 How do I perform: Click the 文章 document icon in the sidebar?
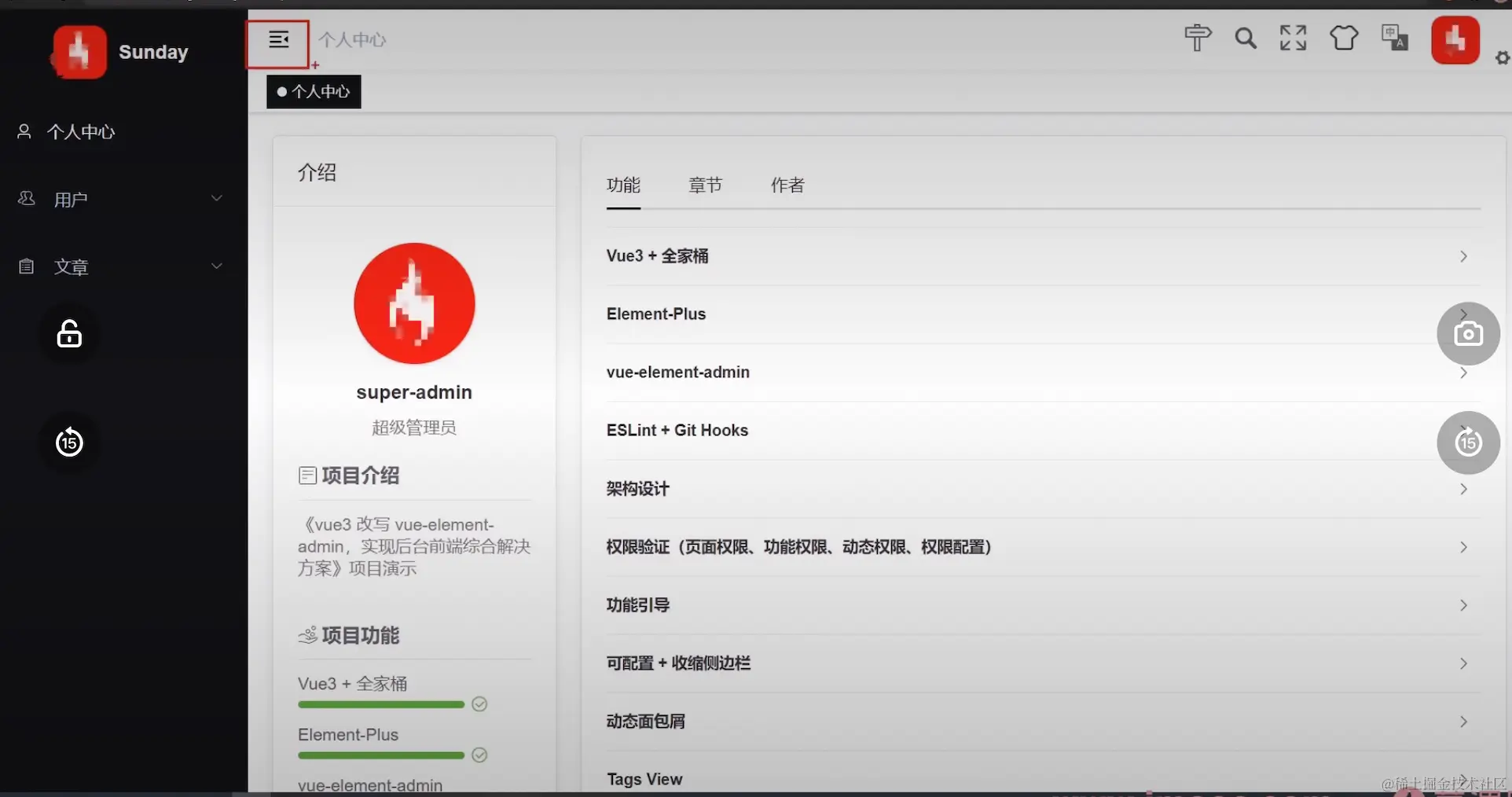pos(26,266)
